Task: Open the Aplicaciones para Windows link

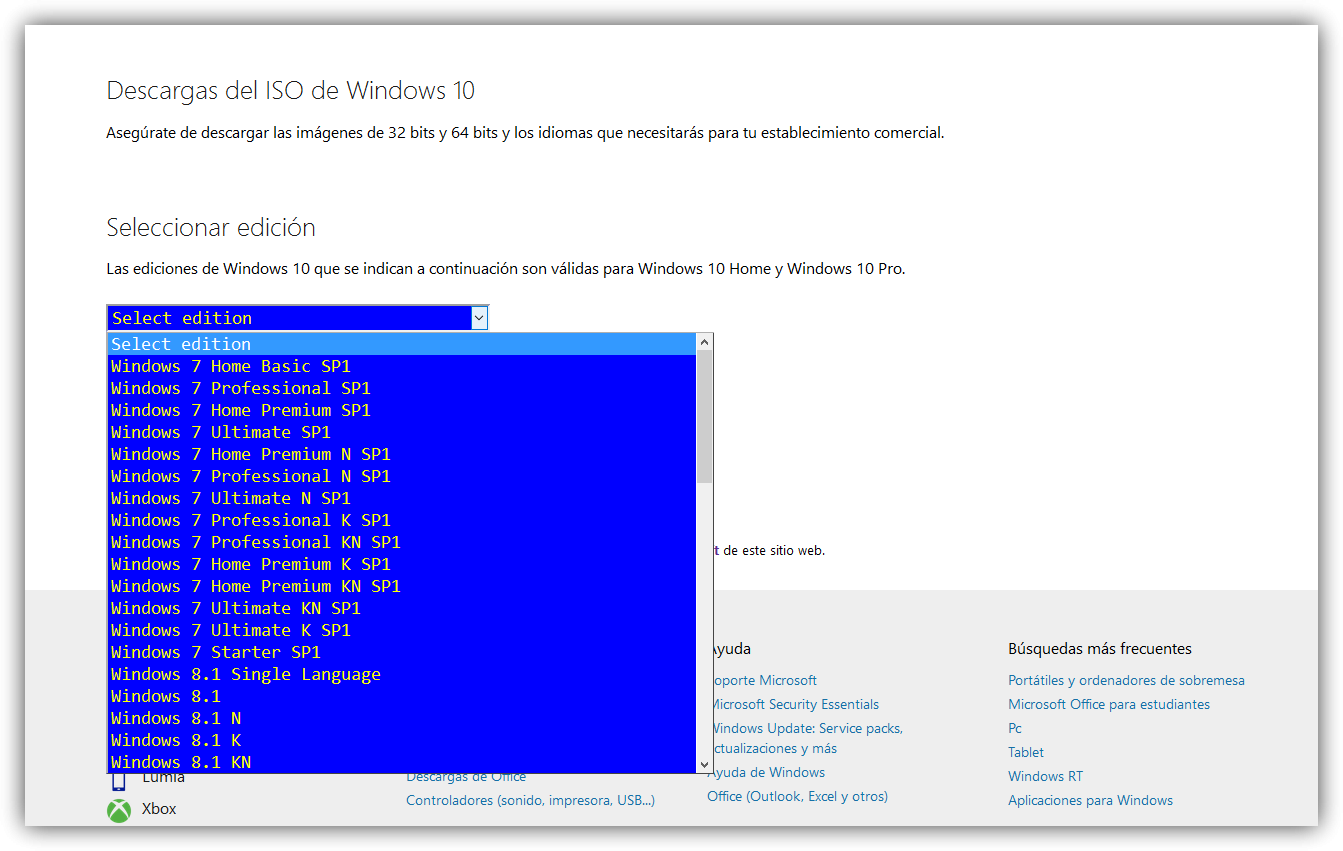Action: (1091, 800)
